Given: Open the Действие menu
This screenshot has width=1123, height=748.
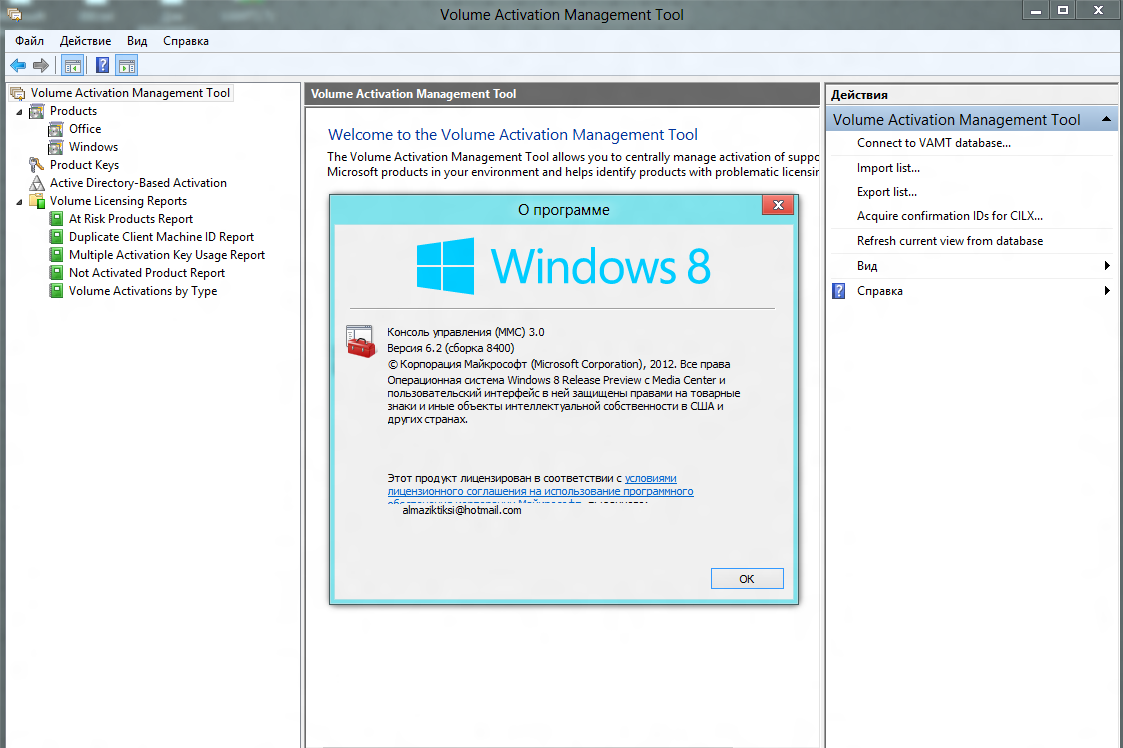Looking at the screenshot, I should [85, 41].
